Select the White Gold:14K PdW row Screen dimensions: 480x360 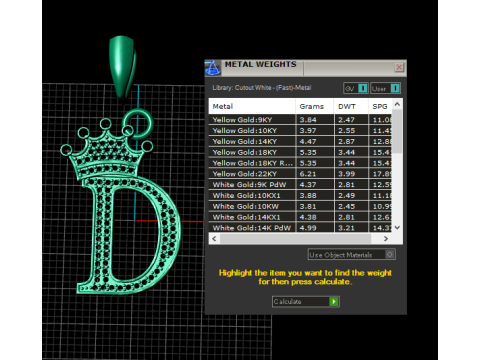pyautogui.click(x=300, y=228)
